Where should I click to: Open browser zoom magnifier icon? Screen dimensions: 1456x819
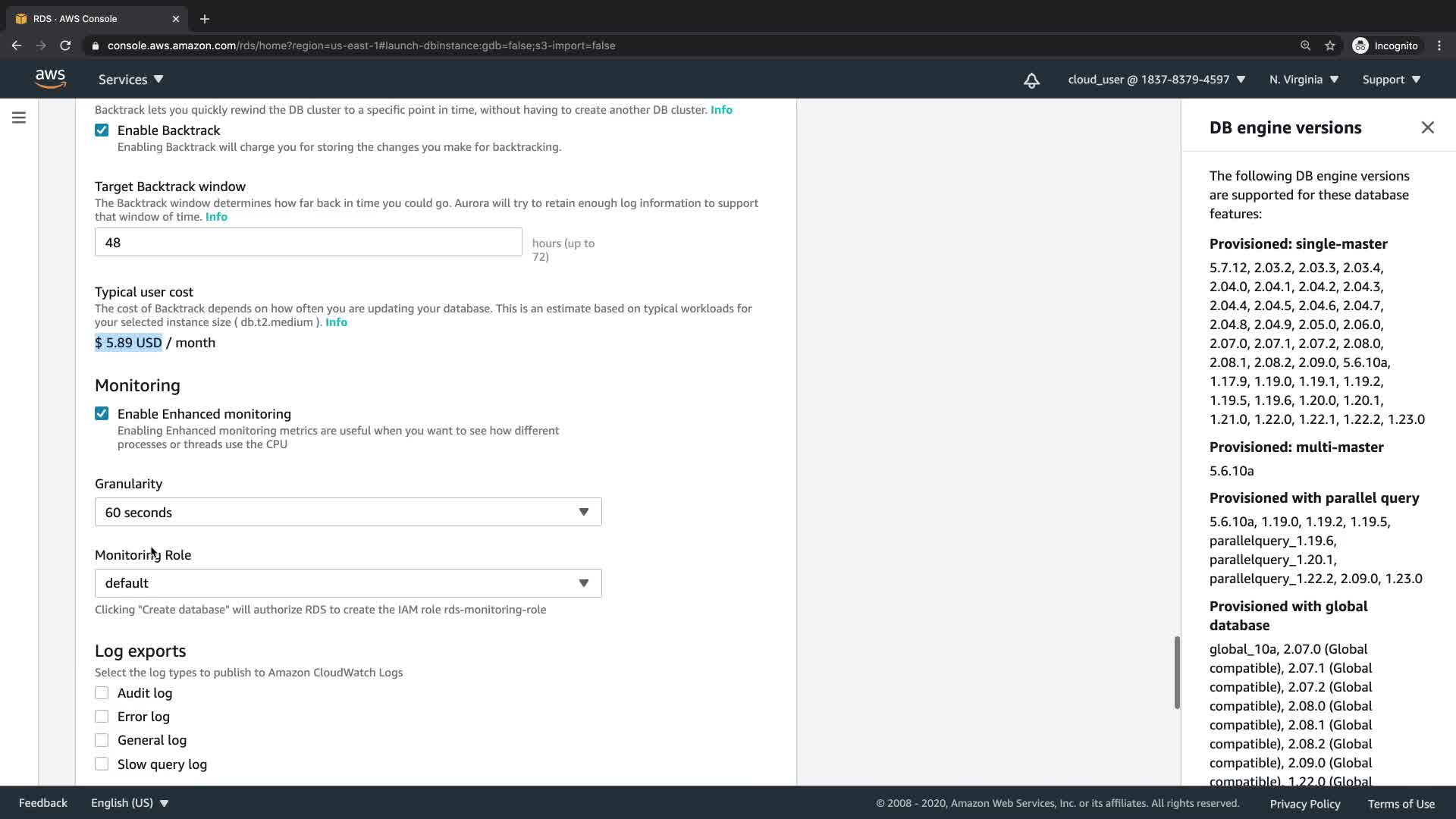point(1305,45)
